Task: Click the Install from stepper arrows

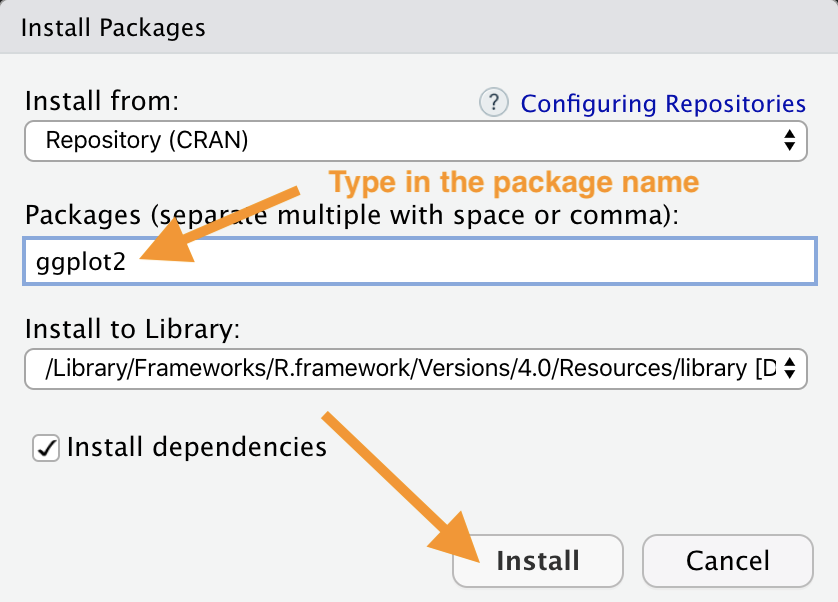Action: pyautogui.click(x=790, y=140)
